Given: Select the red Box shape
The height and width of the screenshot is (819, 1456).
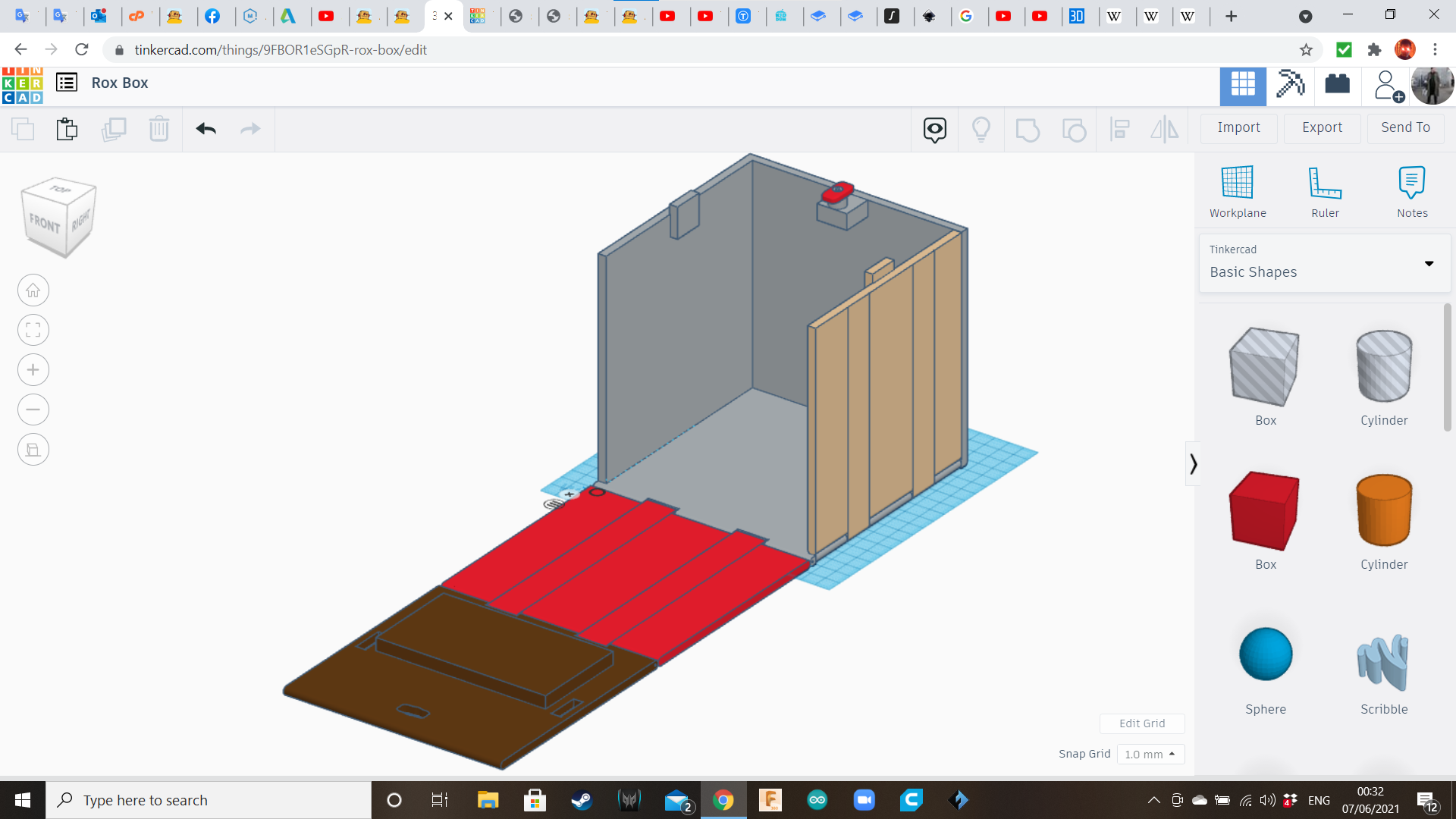Looking at the screenshot, I should pyautogui.click(x=1265, y=512).
